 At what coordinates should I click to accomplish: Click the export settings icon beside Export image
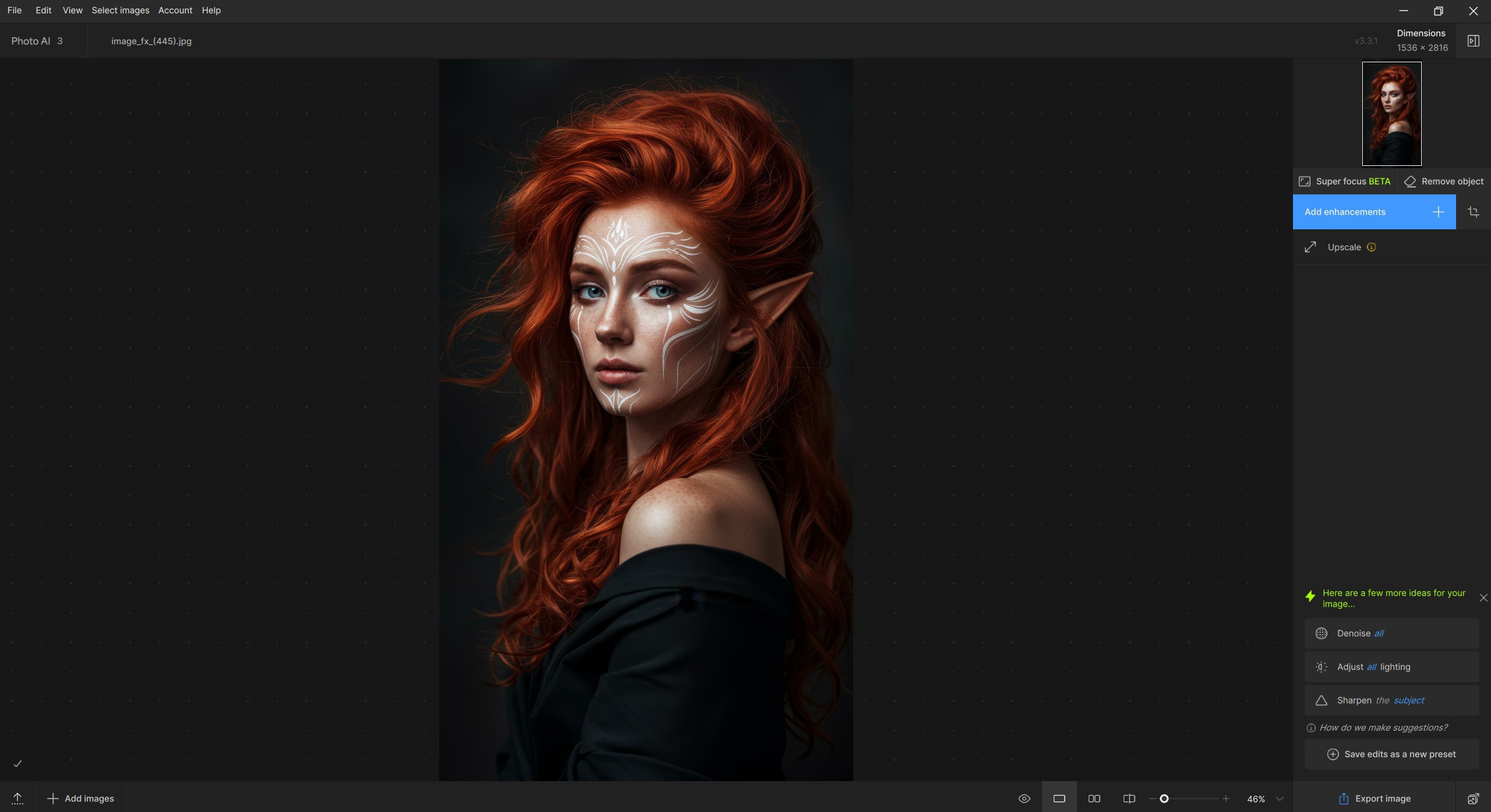pos(1473,799)
